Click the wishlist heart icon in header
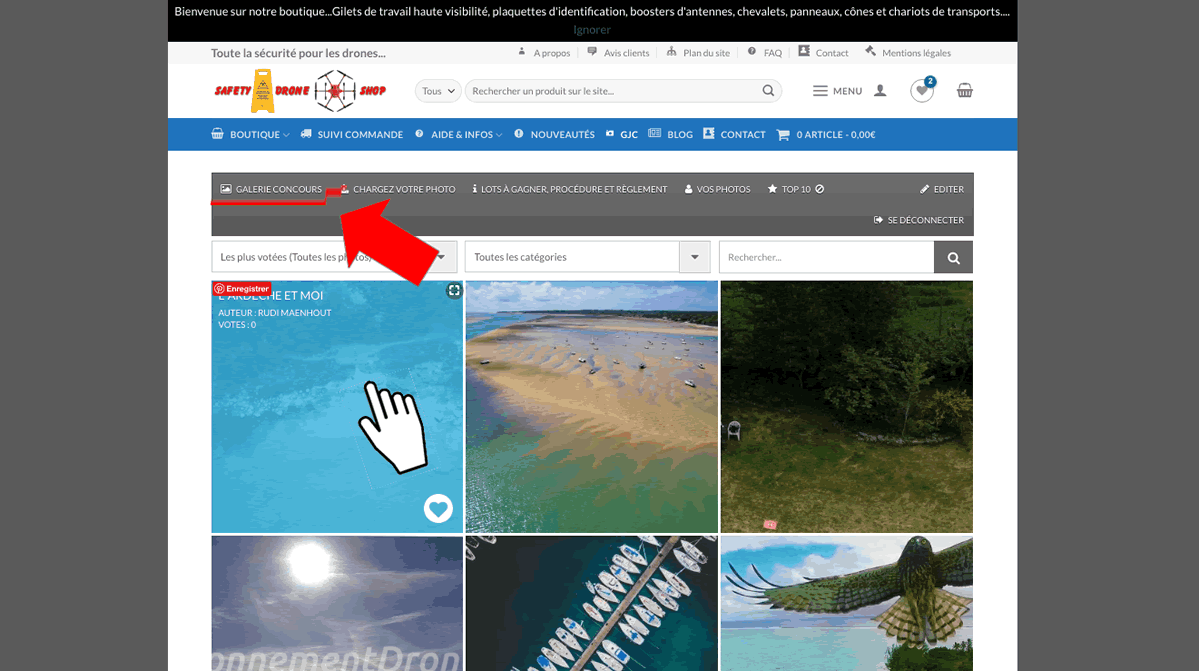Viewport: 1199px width, 671px height. point(921,91)
